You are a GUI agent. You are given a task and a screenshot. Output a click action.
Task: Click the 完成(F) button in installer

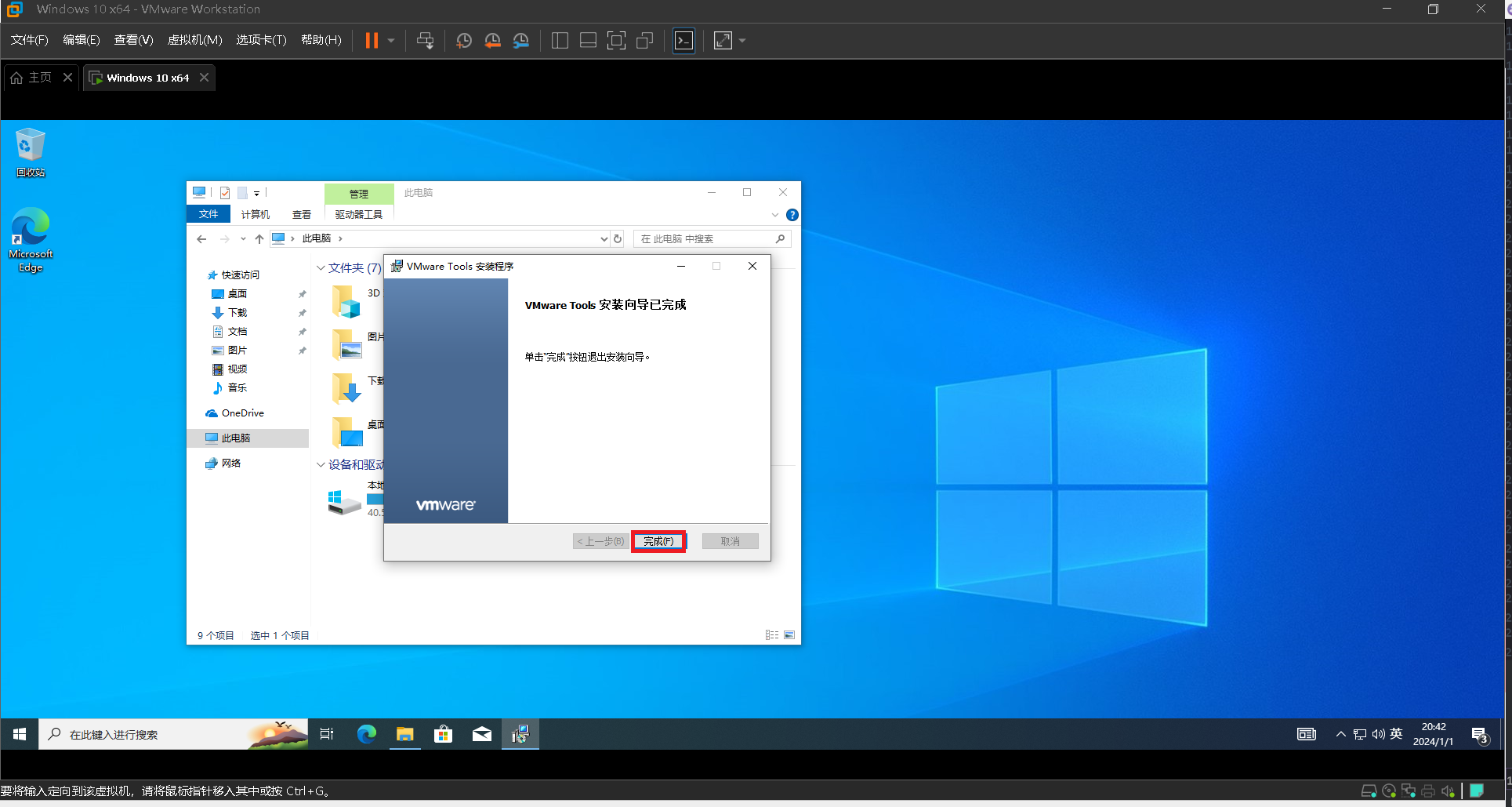tap(658, 541)
